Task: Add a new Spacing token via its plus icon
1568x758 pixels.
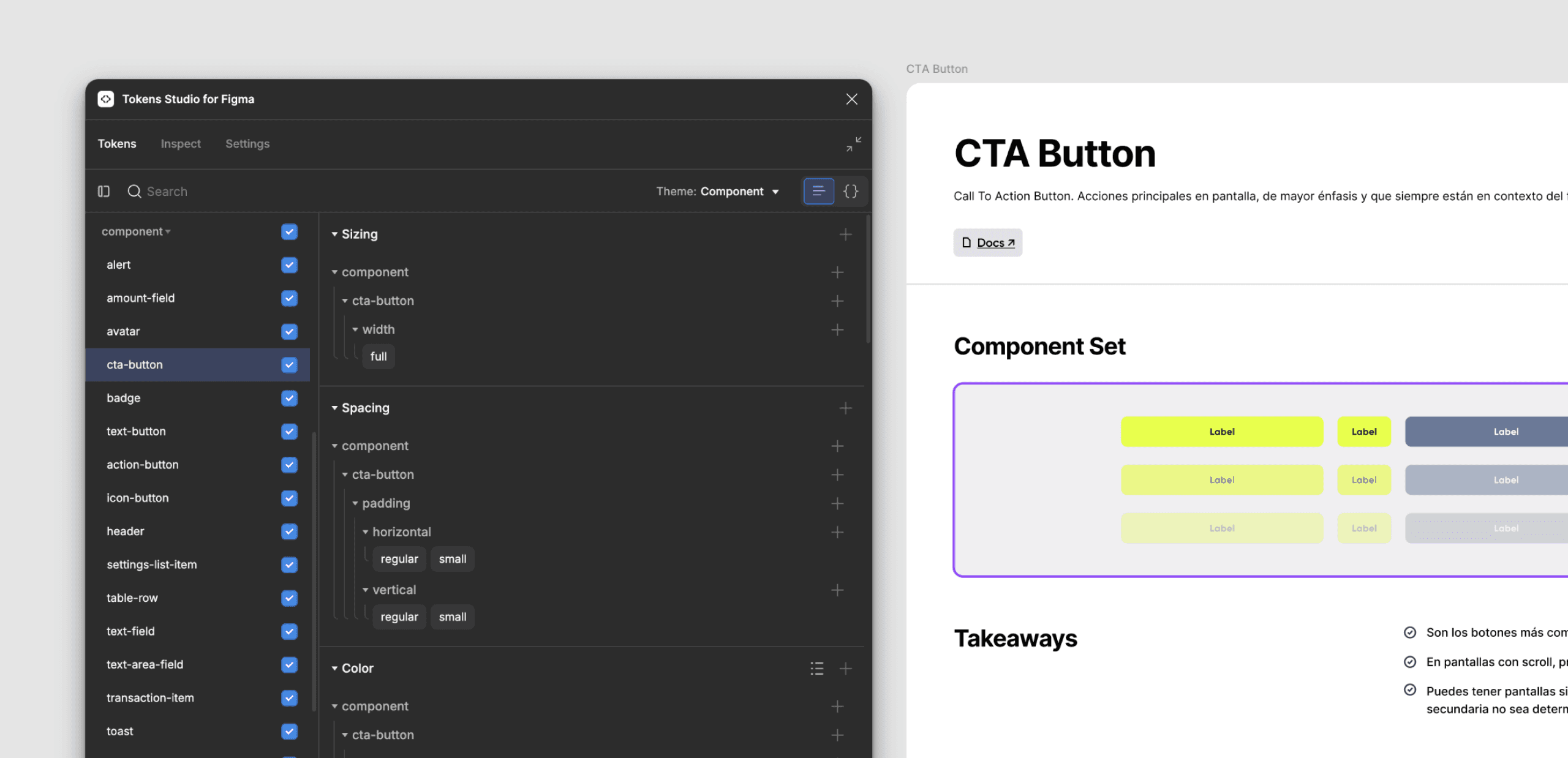Action: tap(845, 408)
